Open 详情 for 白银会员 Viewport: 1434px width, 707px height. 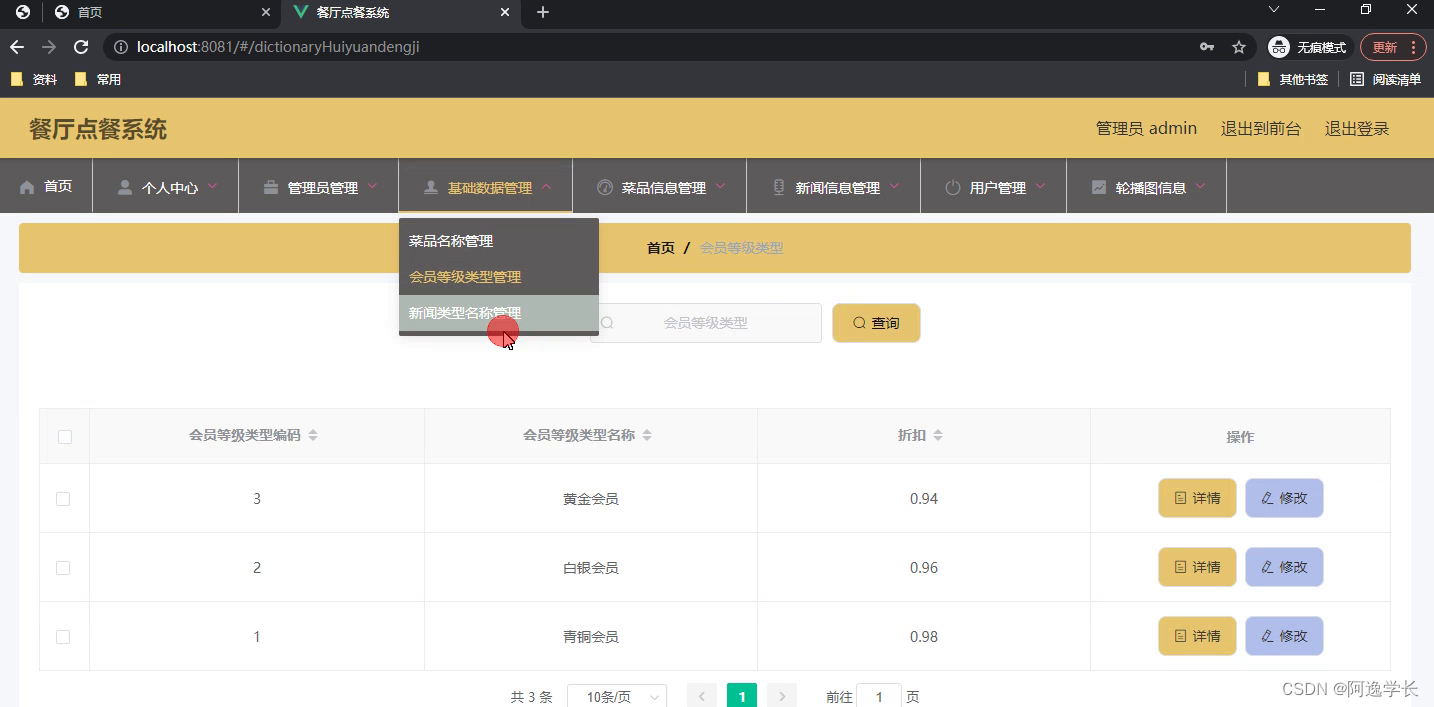[1197, 567]
